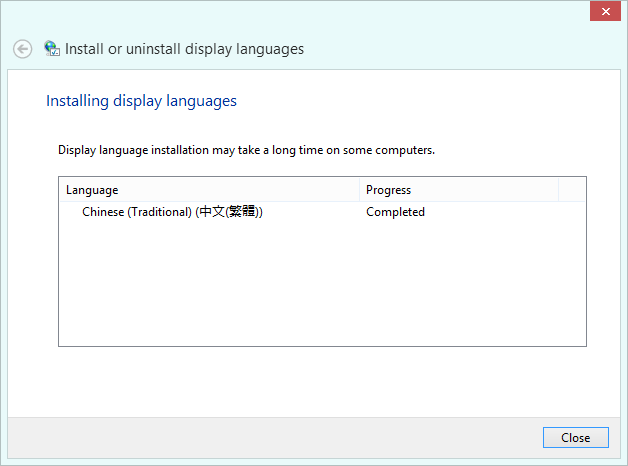This screenshot has width=628, height=466.
Task: Sort by the Language column header
Action: (209, 190)
